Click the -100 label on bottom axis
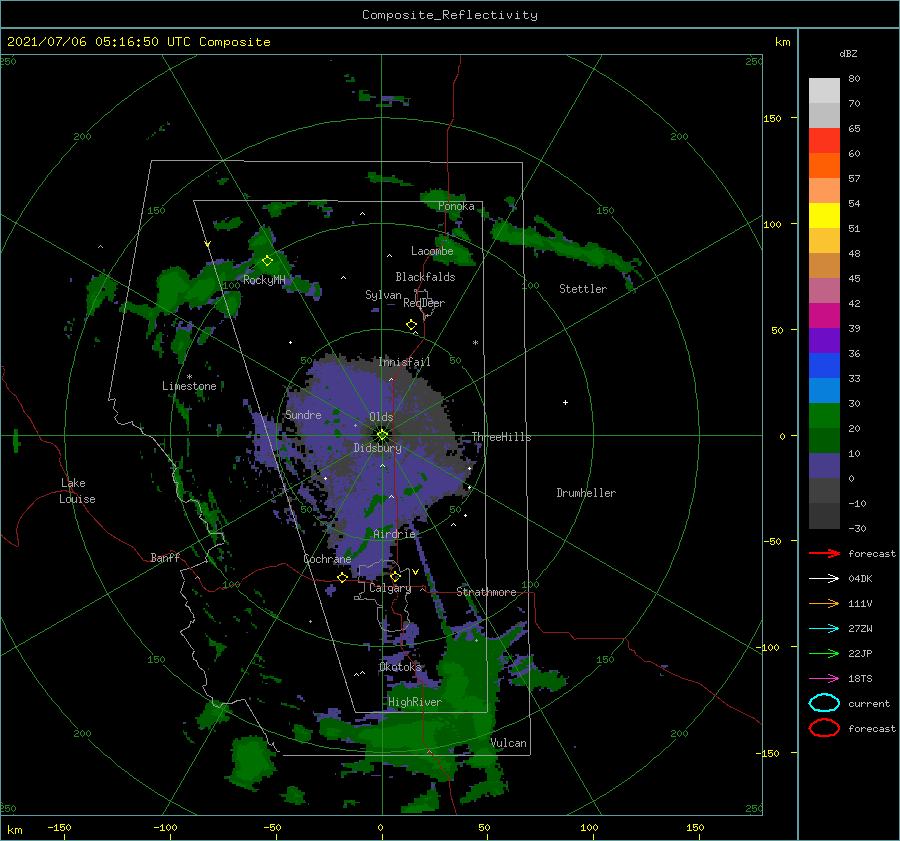 165,828
